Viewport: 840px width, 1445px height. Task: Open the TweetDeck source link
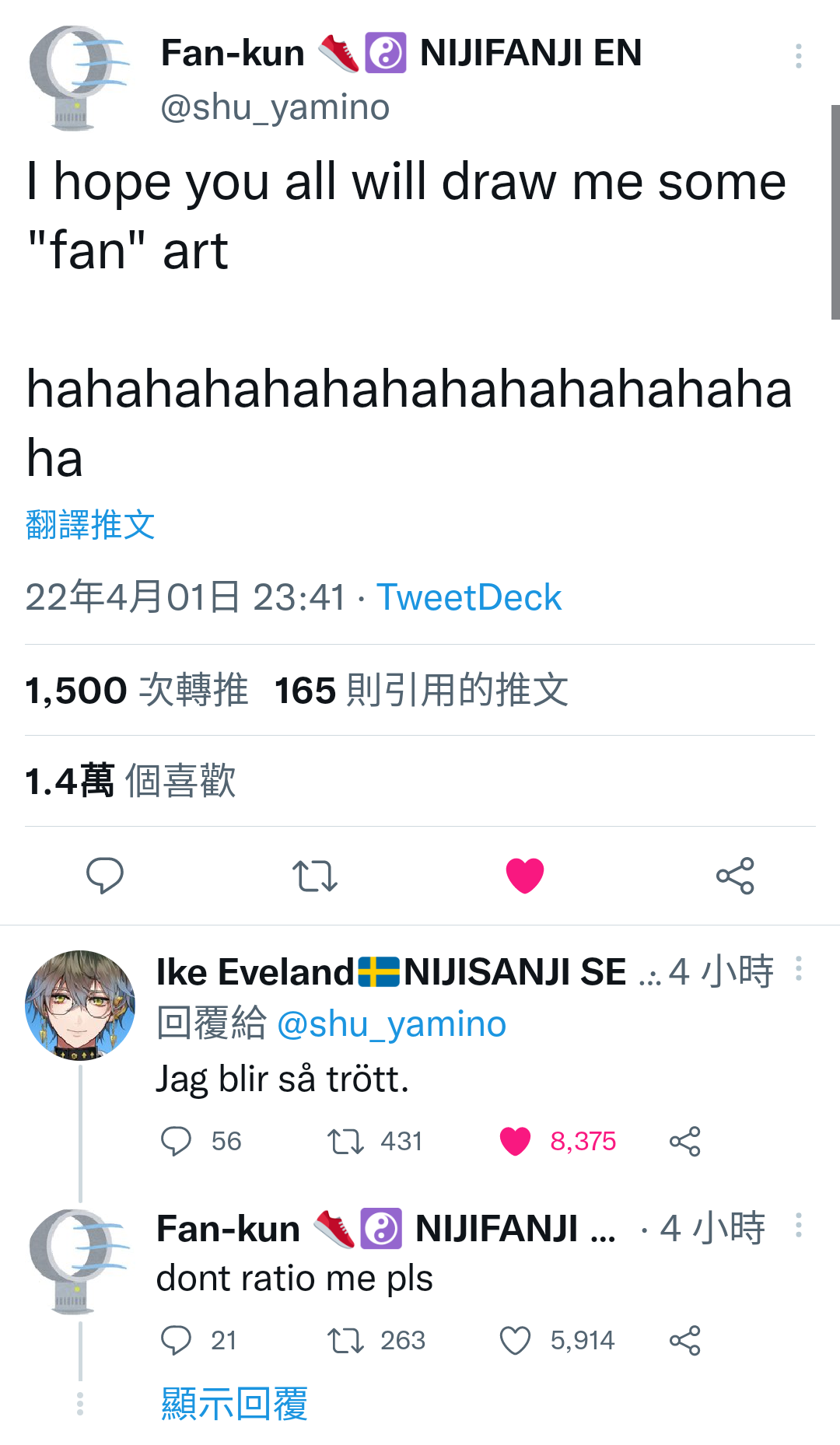469,597
